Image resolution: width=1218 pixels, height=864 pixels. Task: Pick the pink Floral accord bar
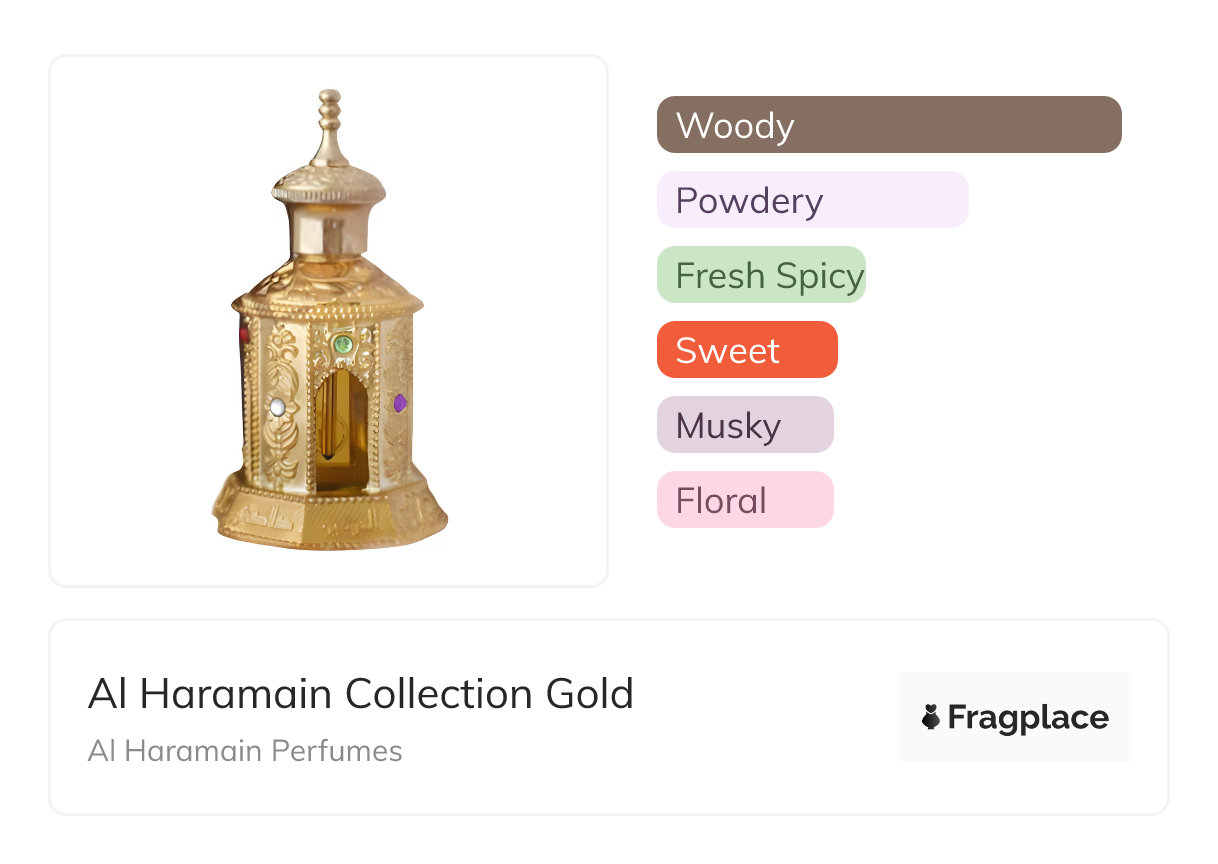(744, 500)
